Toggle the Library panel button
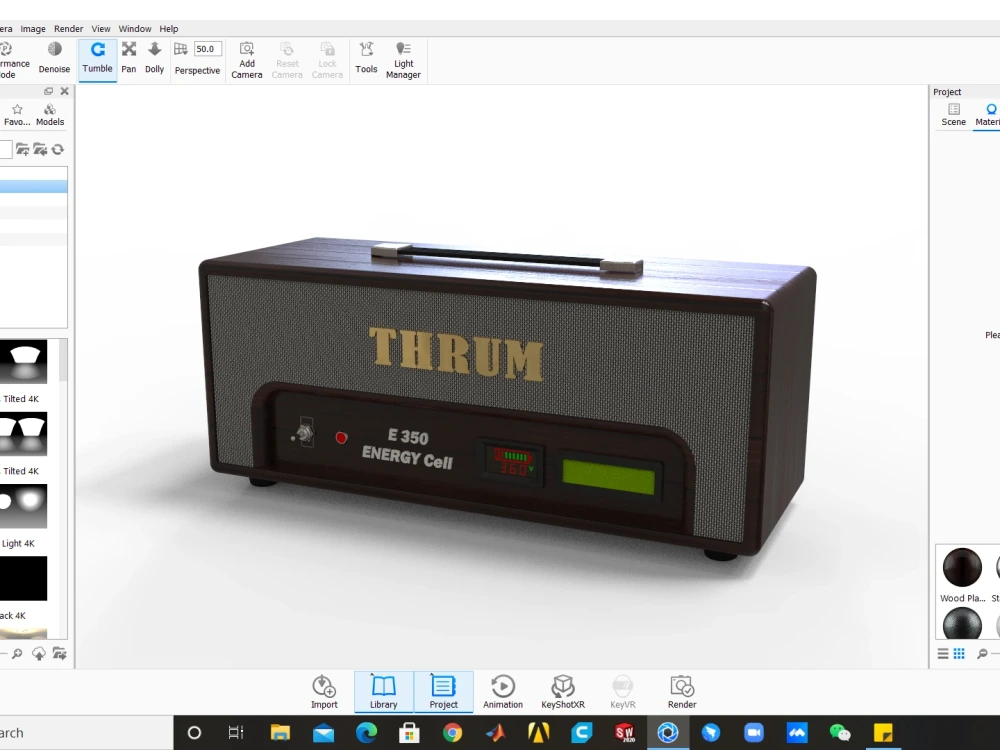Screen dimensions: 1000x750 pyautogui.click(x=383, y=692)
